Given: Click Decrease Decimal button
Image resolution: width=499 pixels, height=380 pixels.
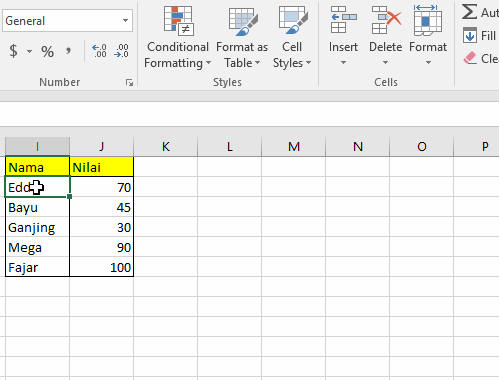Looking at the screenshot, I should click(x=121, y=51).
